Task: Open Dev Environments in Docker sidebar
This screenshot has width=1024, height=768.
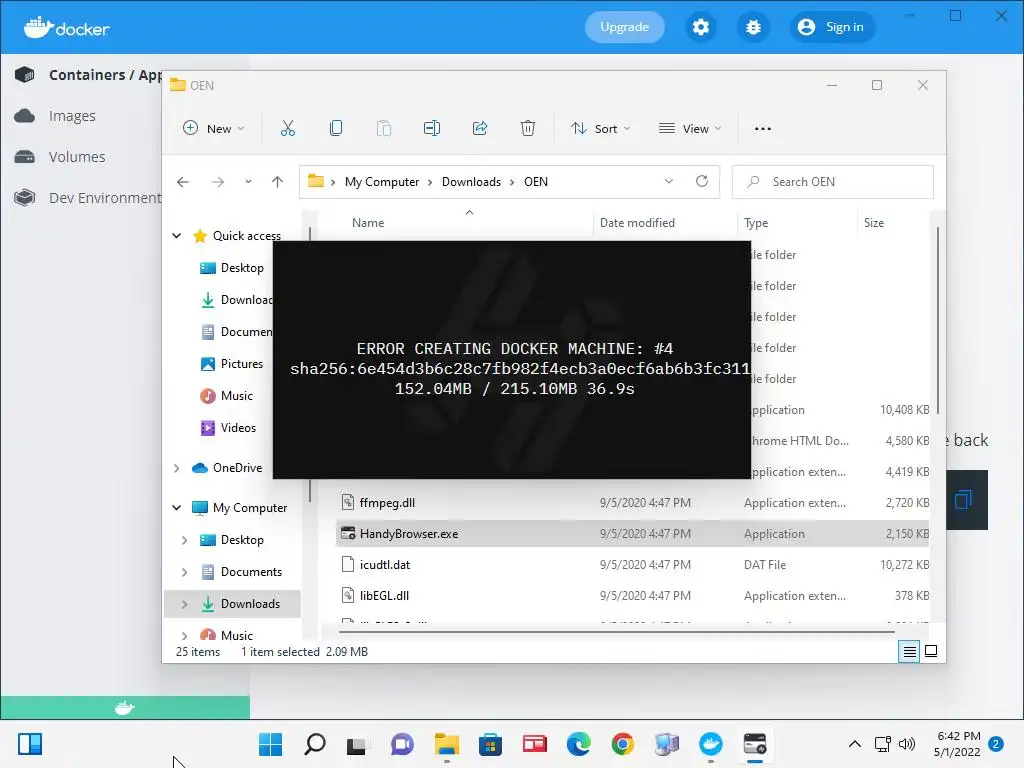Action: [x=88, y=197]
